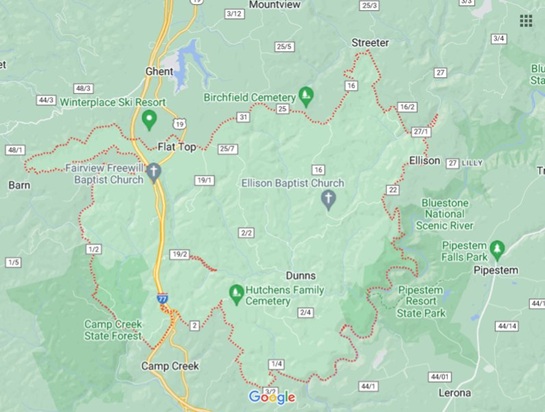Open the Google apps grid icon

(x=526, y=21)
